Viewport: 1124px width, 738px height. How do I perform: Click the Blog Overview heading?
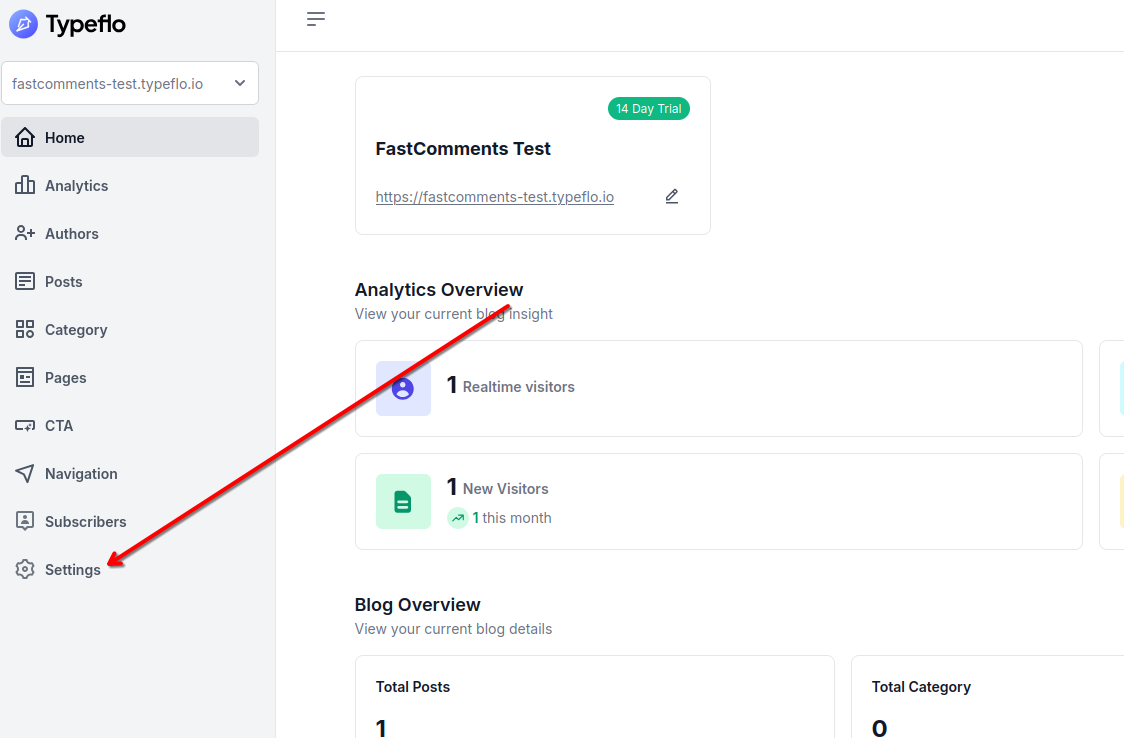point(417,605)
